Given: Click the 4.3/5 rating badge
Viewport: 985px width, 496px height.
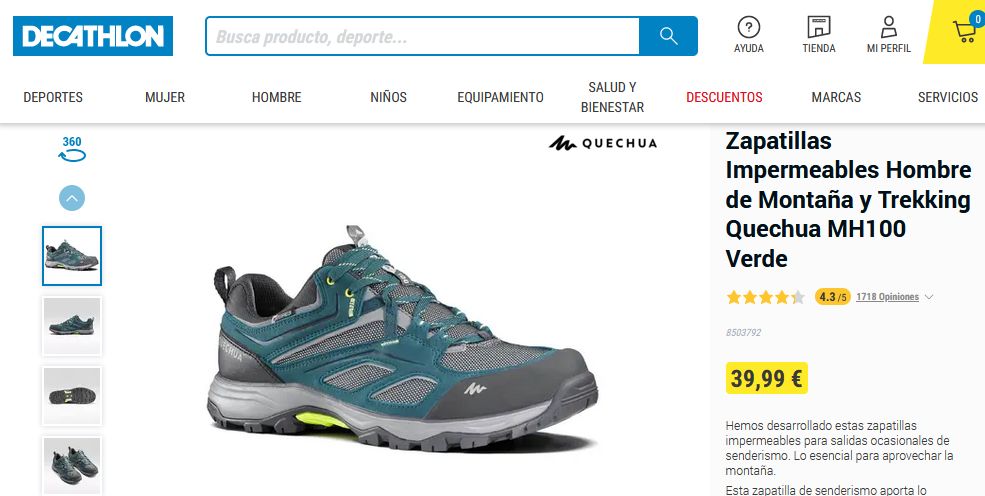Looking at the screenshot, I should pyautogui.click(x=832, y=296).
